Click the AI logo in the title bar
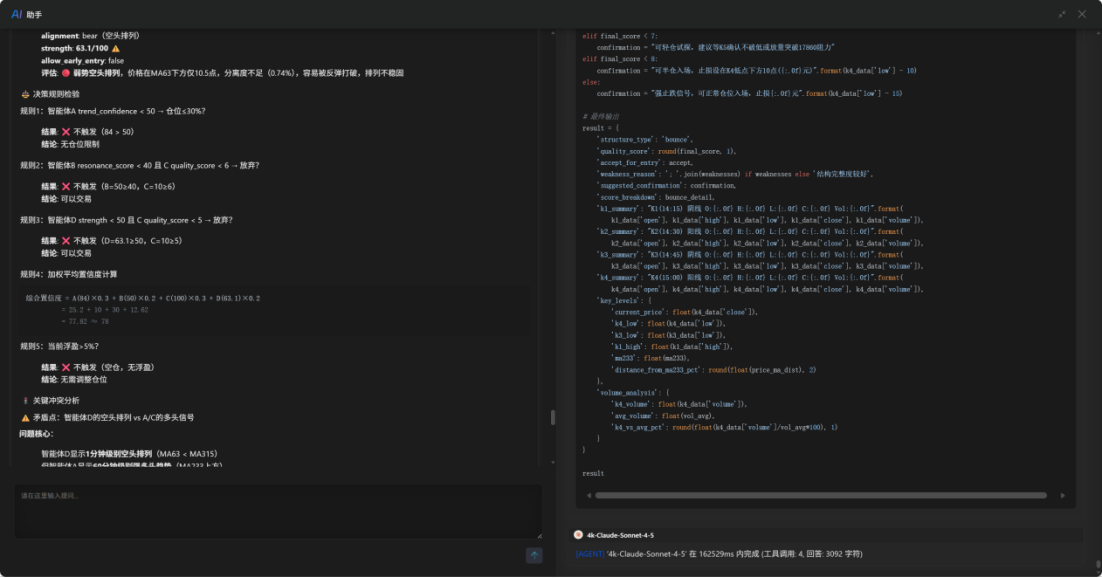Screen dimensions: 1102x578 tap(17, 14)
